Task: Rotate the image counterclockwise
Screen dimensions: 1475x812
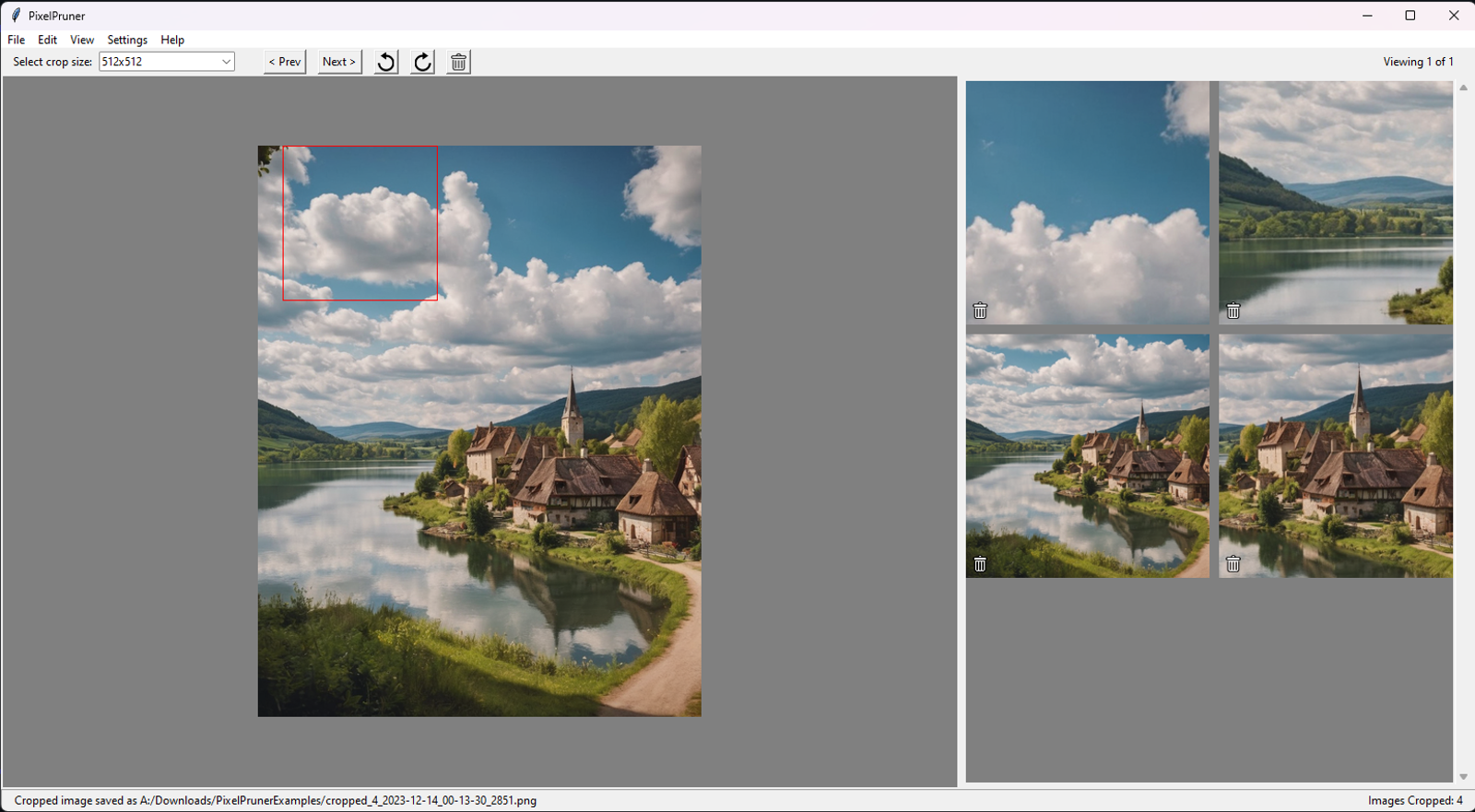Action: click(x=386, y=62)
